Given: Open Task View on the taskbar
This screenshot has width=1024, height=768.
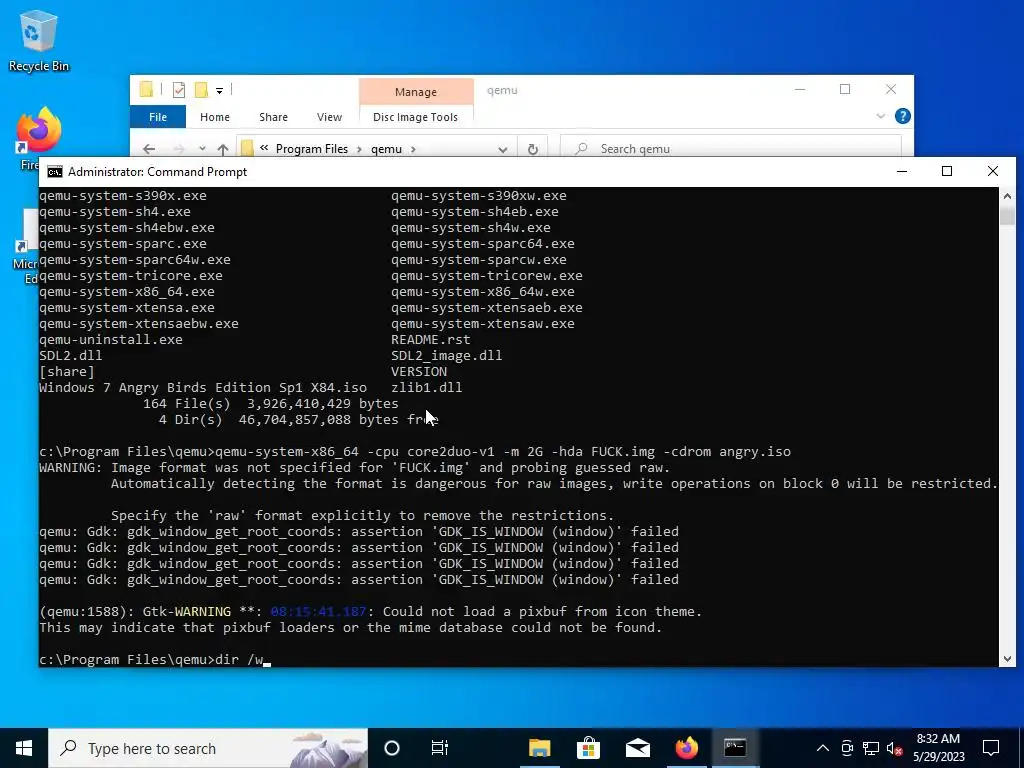Looking at the screenshot, I should [x=440, y=748].
